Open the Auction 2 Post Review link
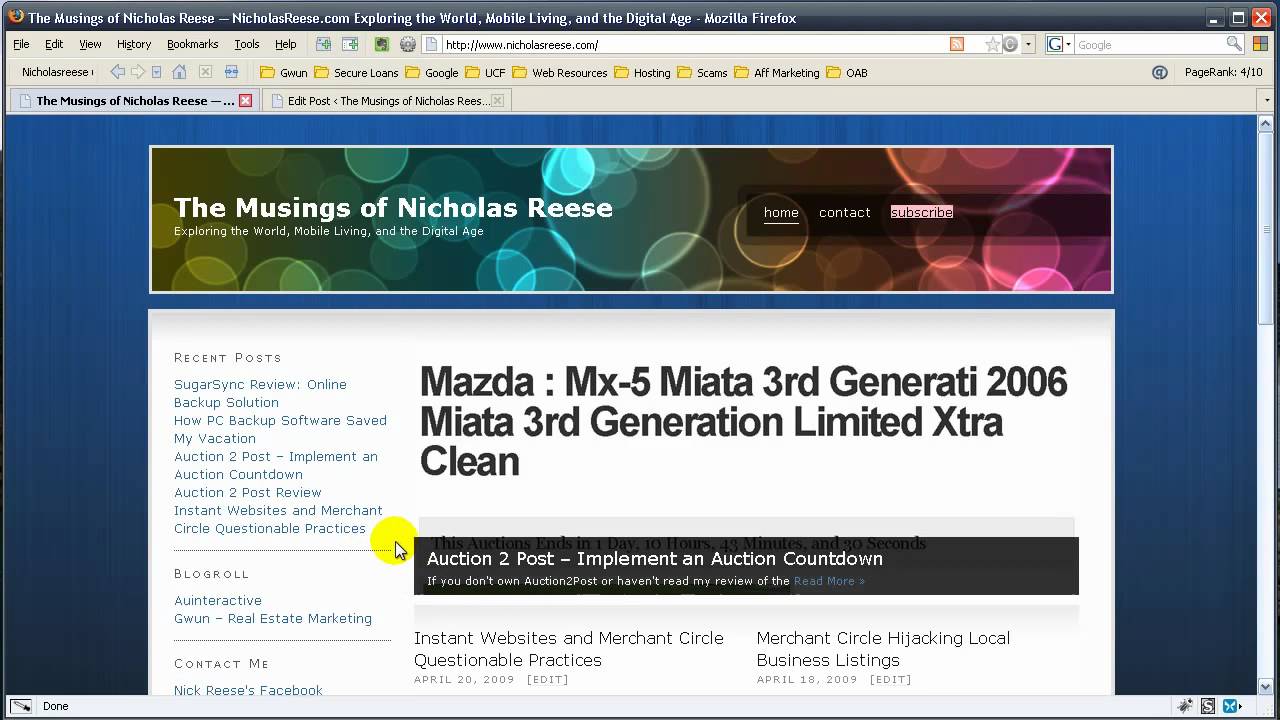 click(x=247, y=492)
